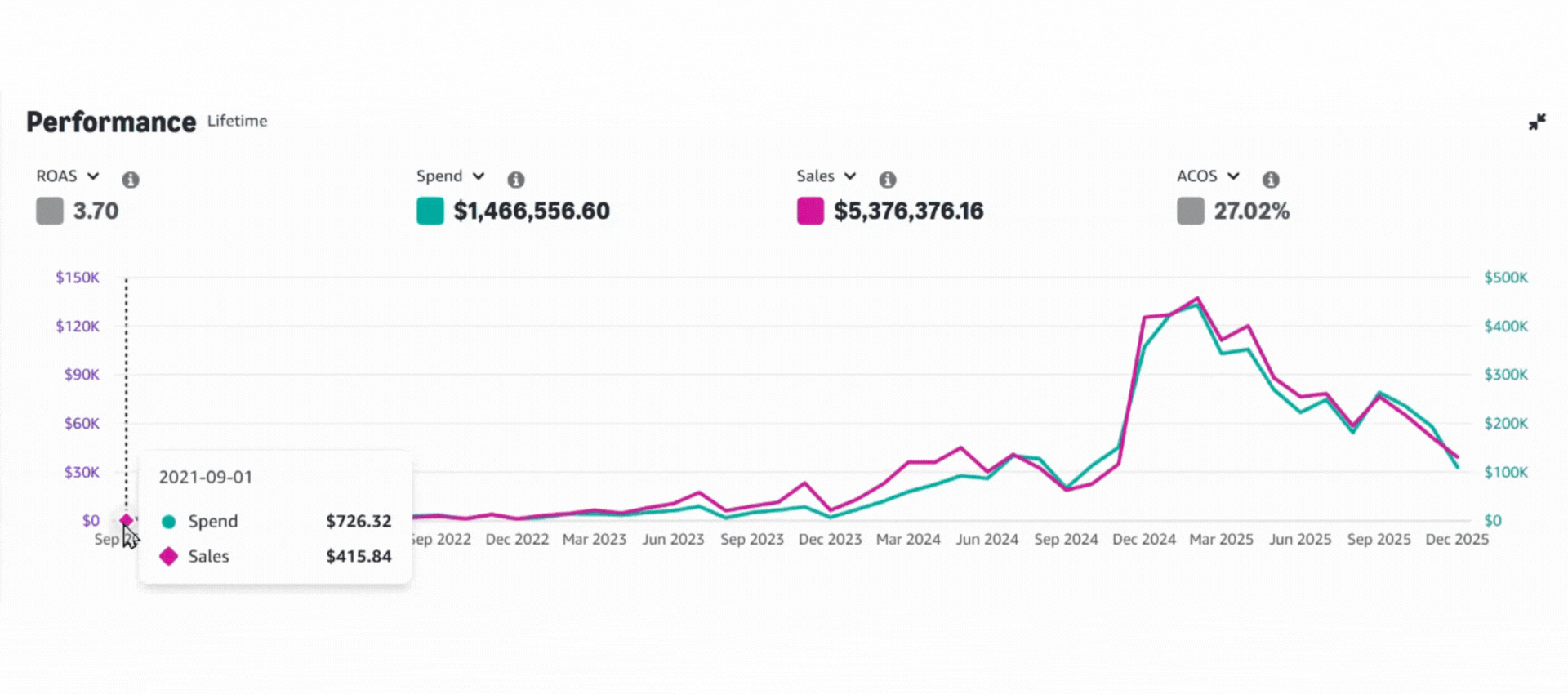Open the ROAS metric dropdown
The image size is (1568, 694).
pyautogui.click(x=68, y=176)
